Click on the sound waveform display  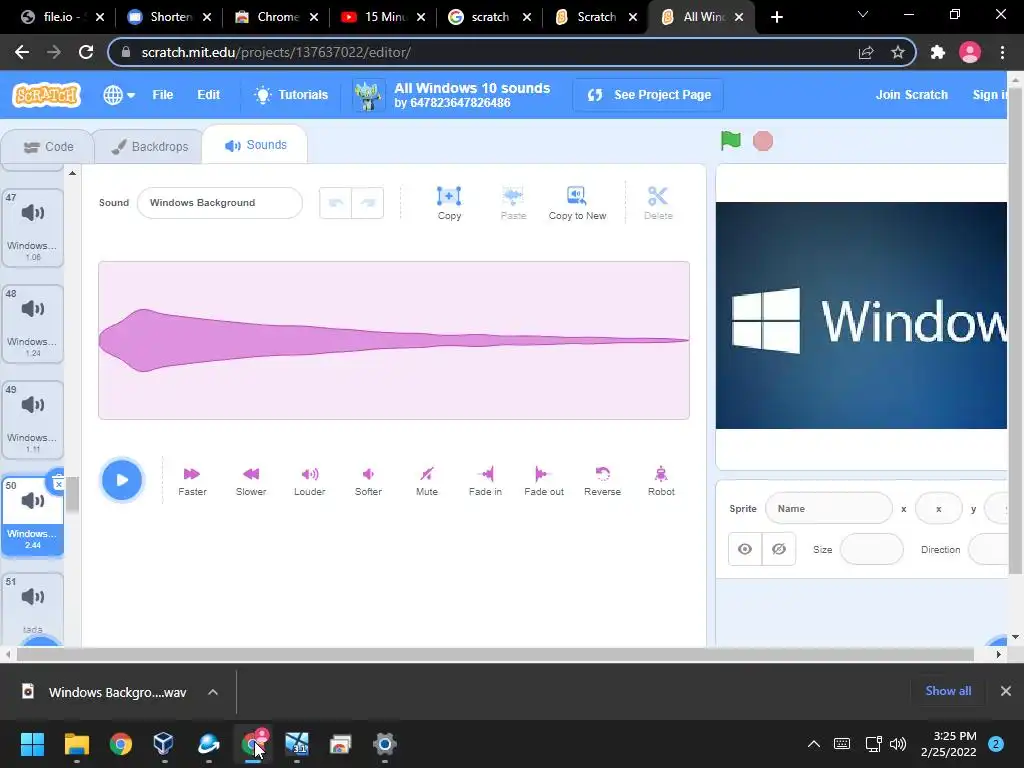pyautogui.click(x=394, y=340)
